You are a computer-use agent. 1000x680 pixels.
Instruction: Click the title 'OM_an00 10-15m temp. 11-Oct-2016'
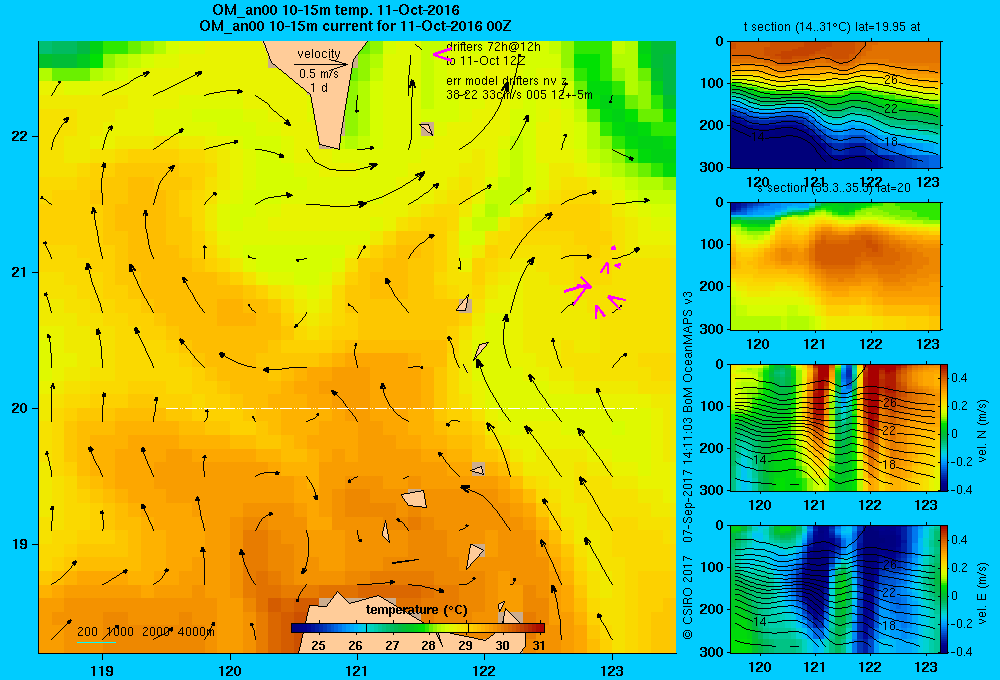[x=335, y=10]
